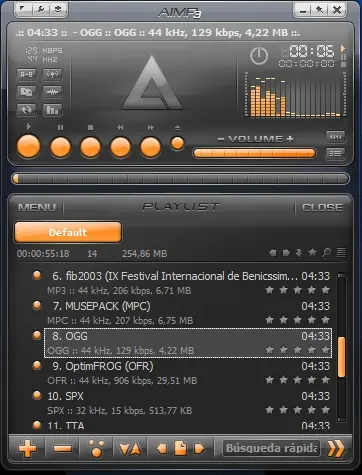Image resolution: width=362 pixels, height=475 pixels.
Task: Select the Default playlist tab
Action: 68,232
